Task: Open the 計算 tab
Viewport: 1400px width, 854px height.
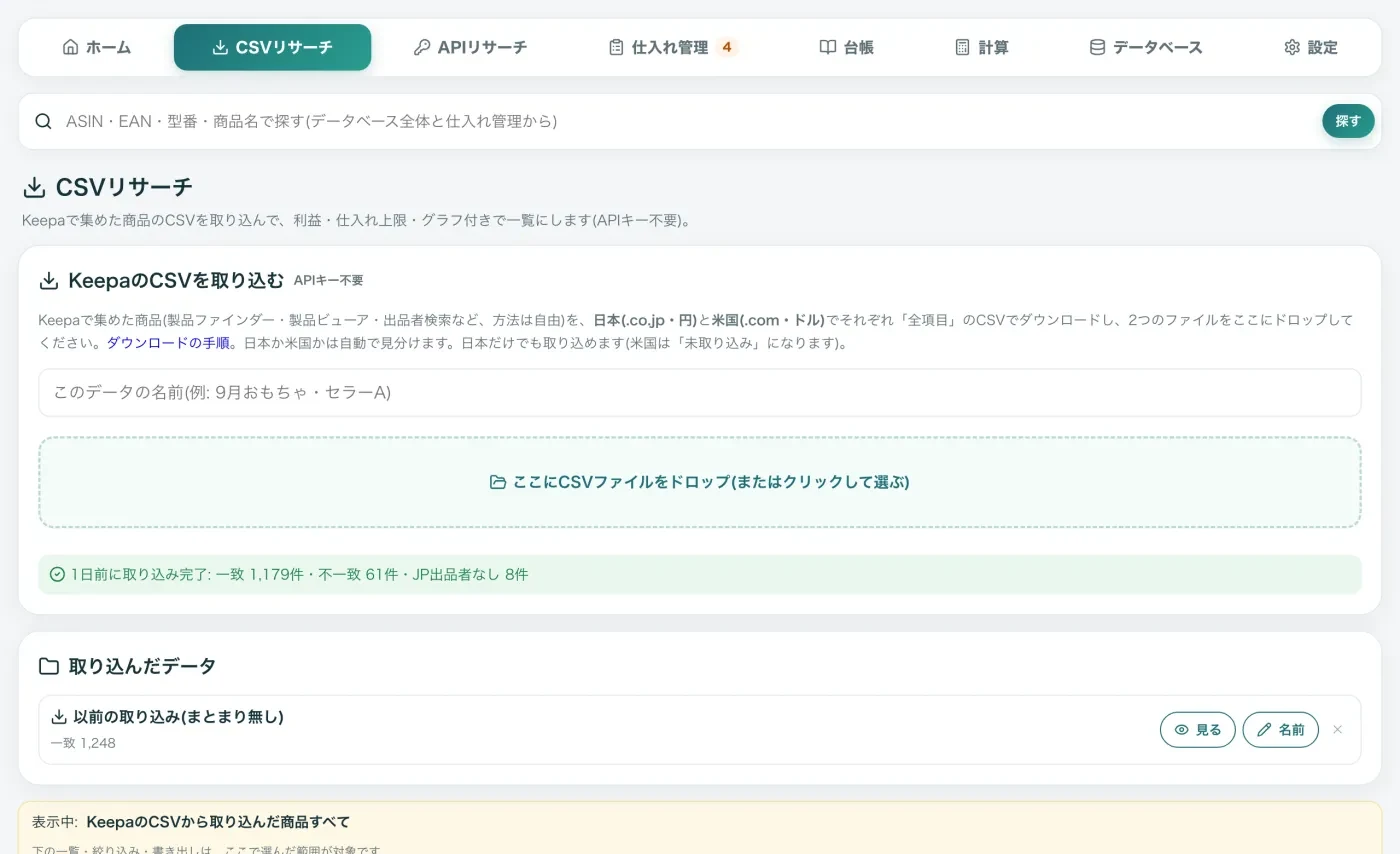Action: tap(981, 47)
